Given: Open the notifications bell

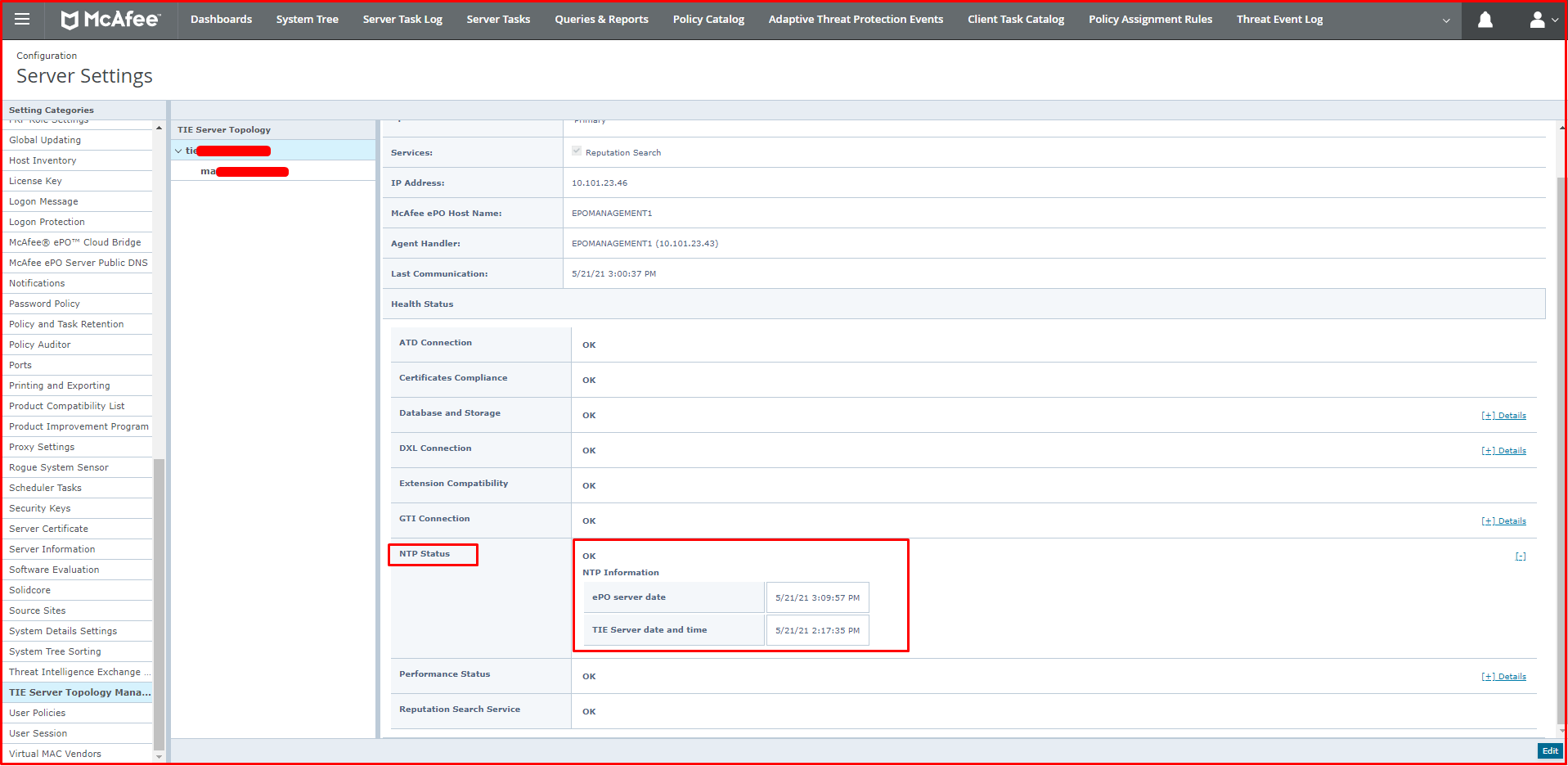Looking at the screenshot, I should 1485,20.
